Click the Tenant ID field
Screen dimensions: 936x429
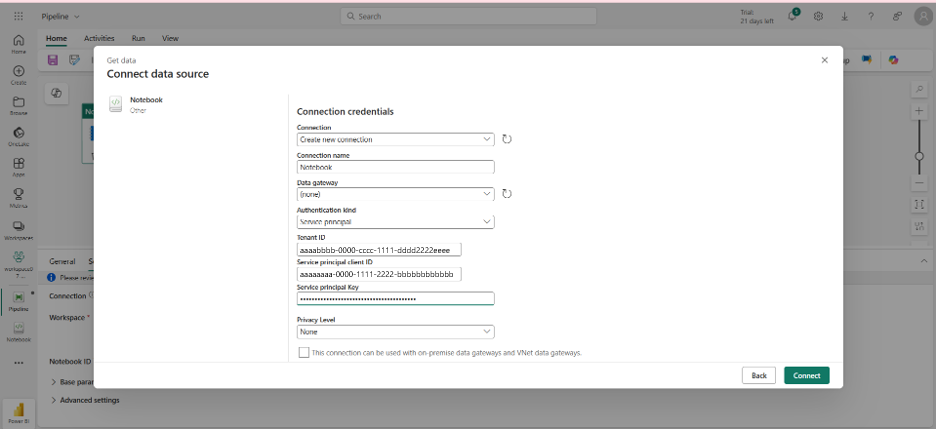(x=379, y=249)
